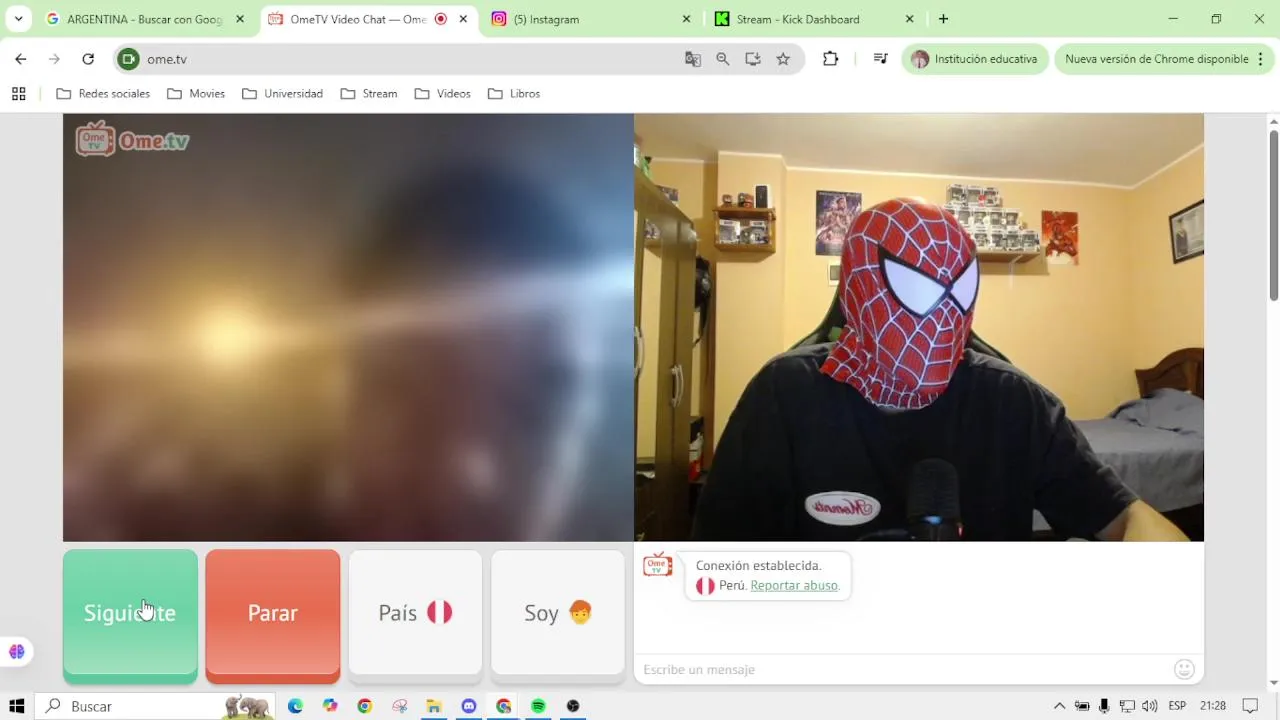1280x720 pixels.
Task: Open the País country selector
Action: (x=415, y=613)
